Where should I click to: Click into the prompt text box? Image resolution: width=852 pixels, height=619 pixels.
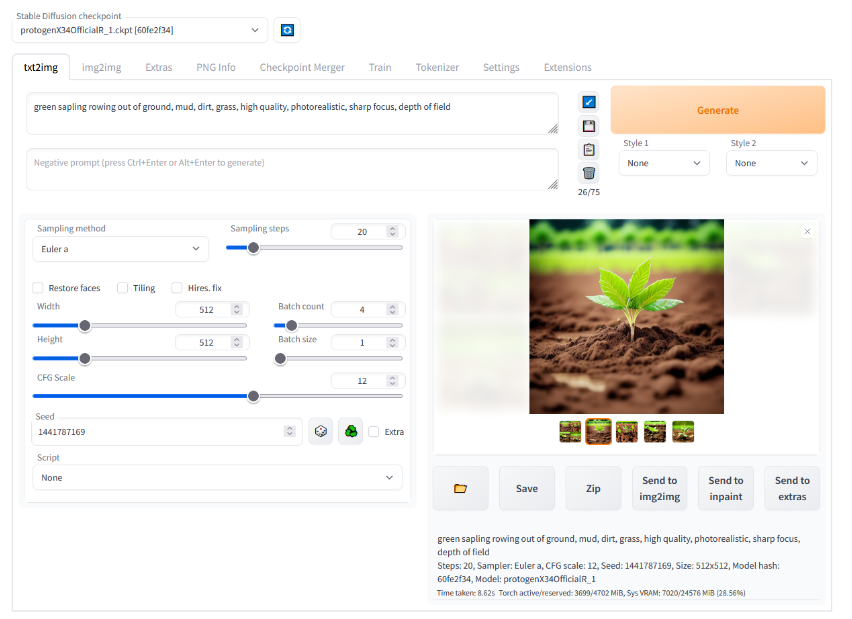click(x=292, y=114)
